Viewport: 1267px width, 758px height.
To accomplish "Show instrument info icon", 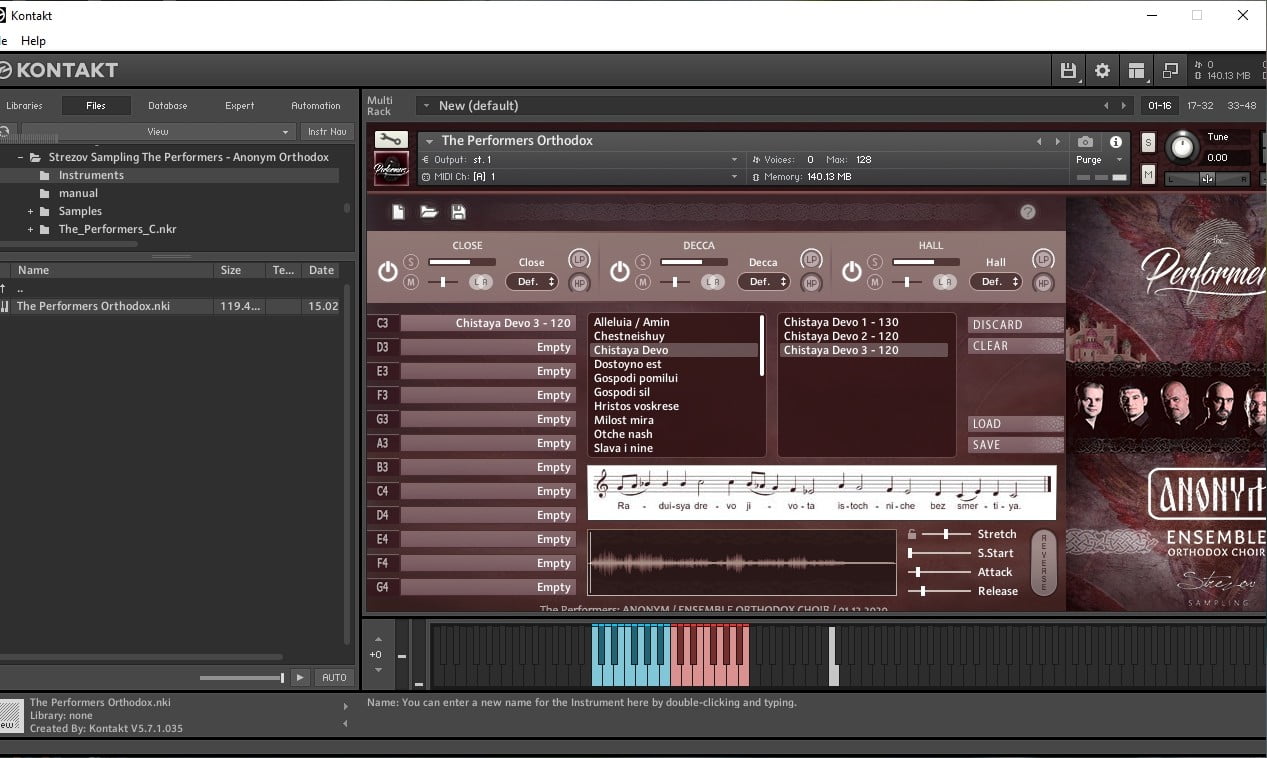I will point(1116,142).
